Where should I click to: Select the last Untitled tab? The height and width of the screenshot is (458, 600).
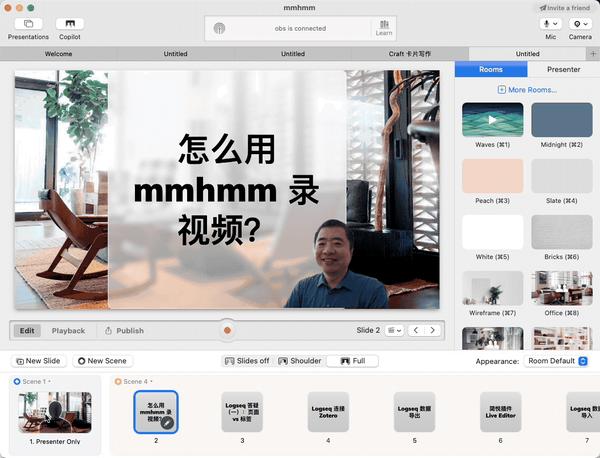528,54
